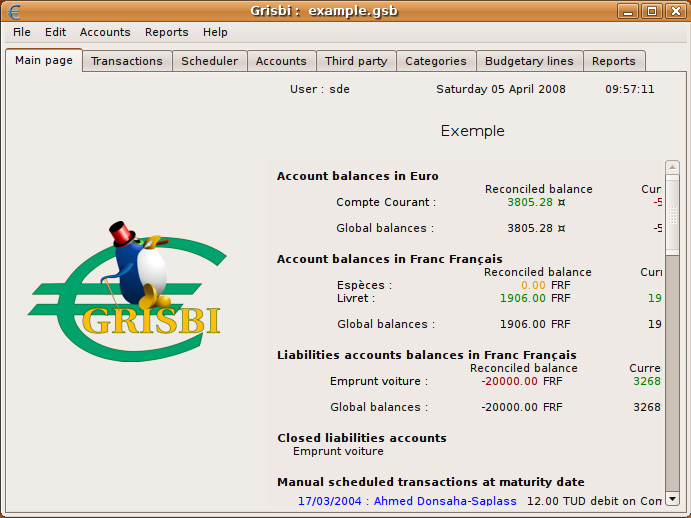Image resolution: width=691 pixels, height=518 pixels.
Task: Switch to the Transactions tab
Action: 127,61
